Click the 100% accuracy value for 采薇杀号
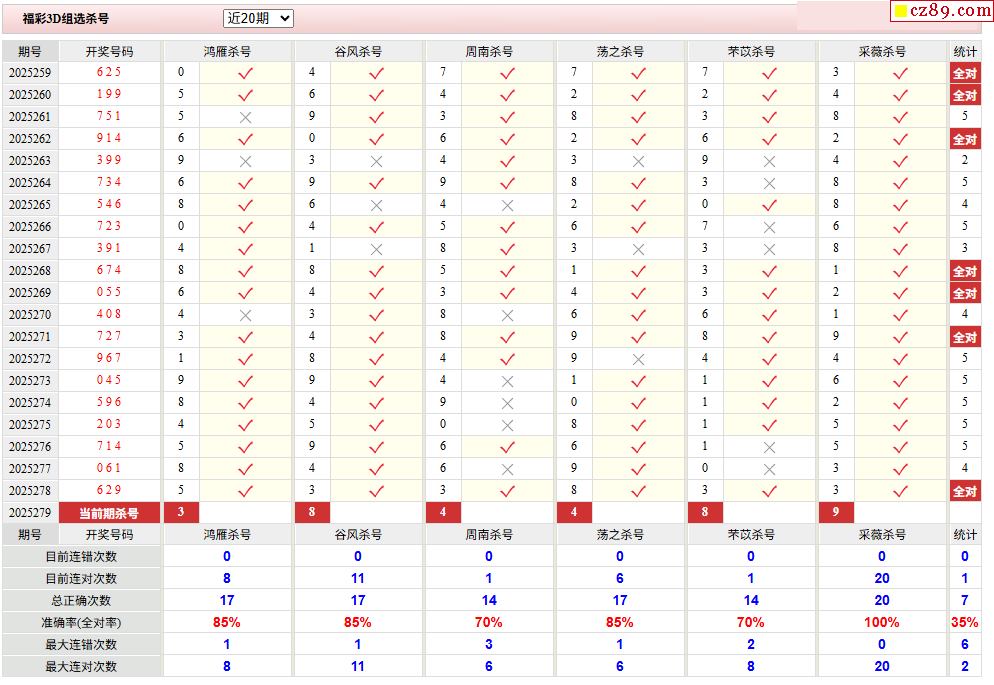 click(882, 622)
